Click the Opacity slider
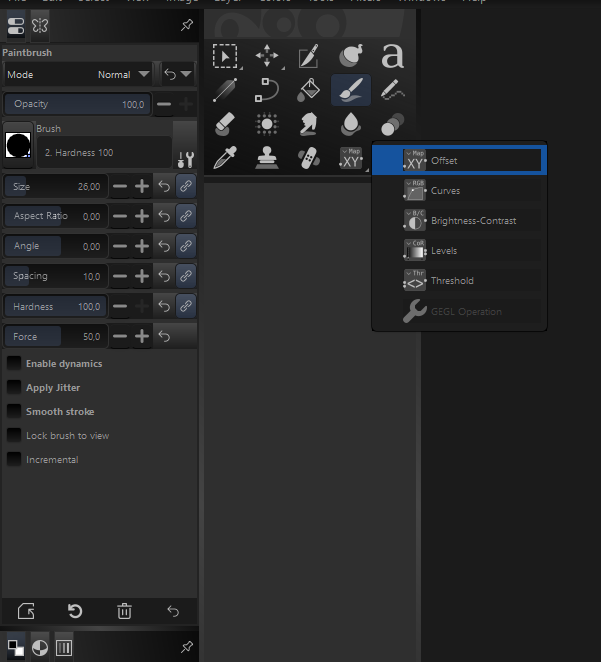Screen dimensions: 601x662 (78, 104)
